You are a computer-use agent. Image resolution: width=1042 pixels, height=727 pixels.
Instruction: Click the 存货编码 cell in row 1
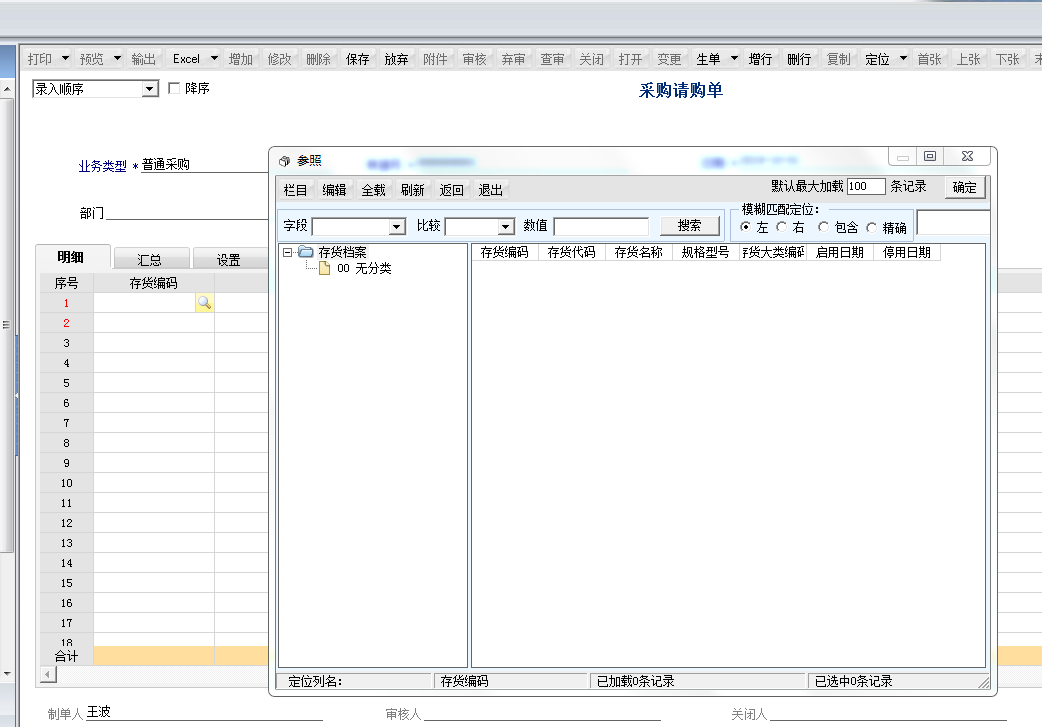point(145,303)
